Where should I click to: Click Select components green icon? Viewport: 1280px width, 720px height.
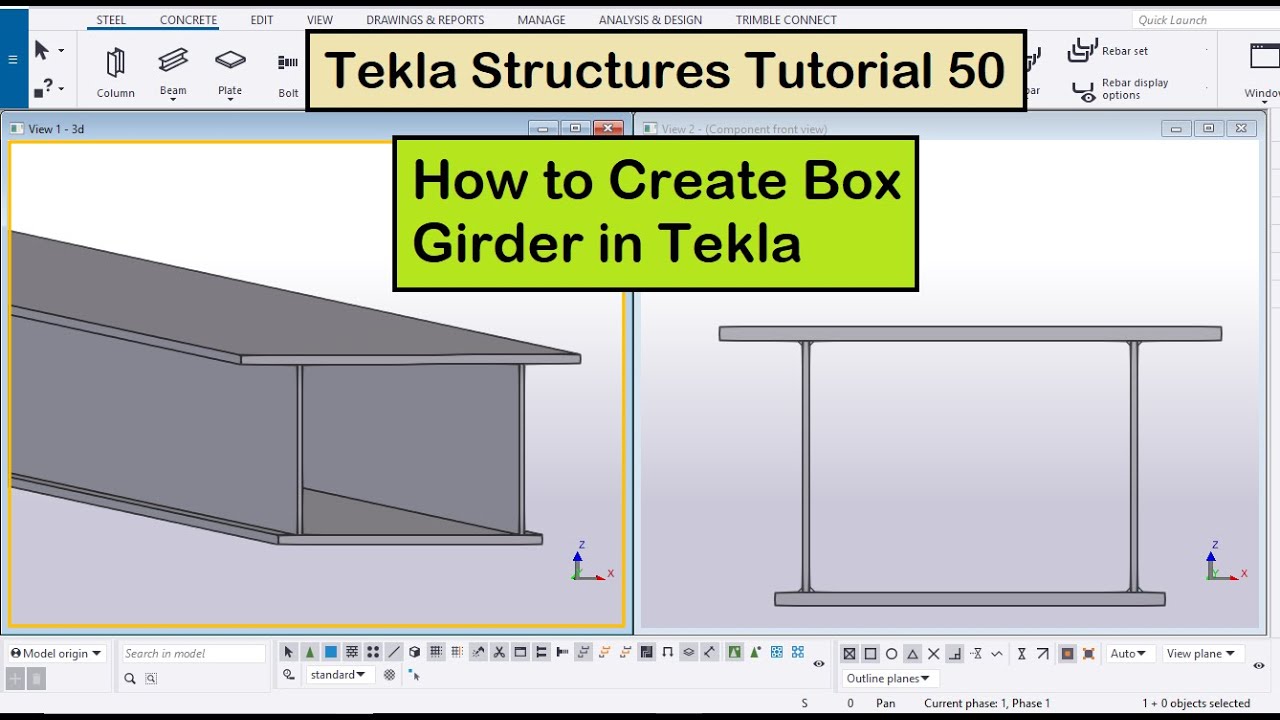[735, 652]
